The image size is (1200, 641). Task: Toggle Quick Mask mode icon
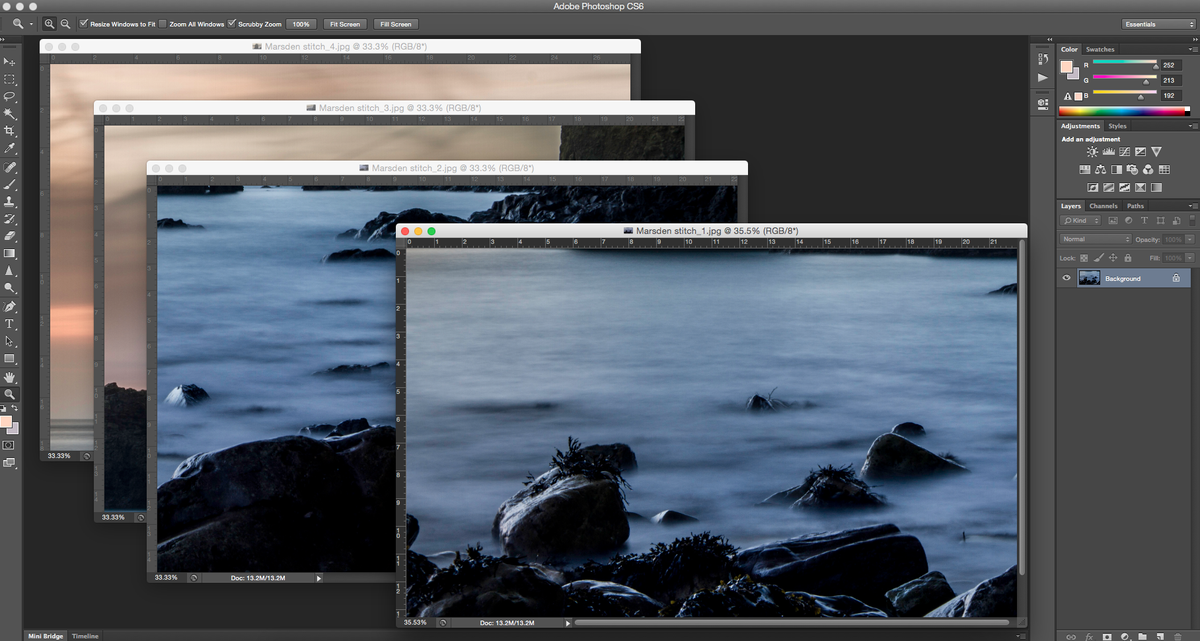pyautogui.click(x=9, y=444)
